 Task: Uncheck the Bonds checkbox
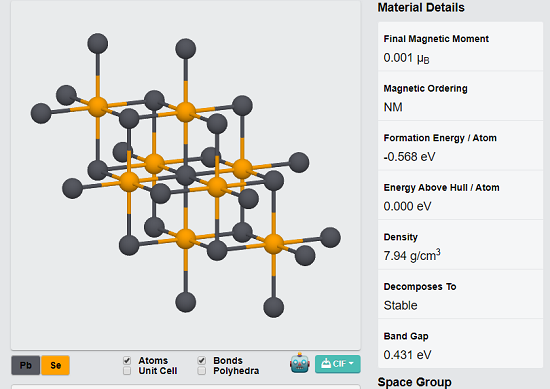tap(202, 360)
